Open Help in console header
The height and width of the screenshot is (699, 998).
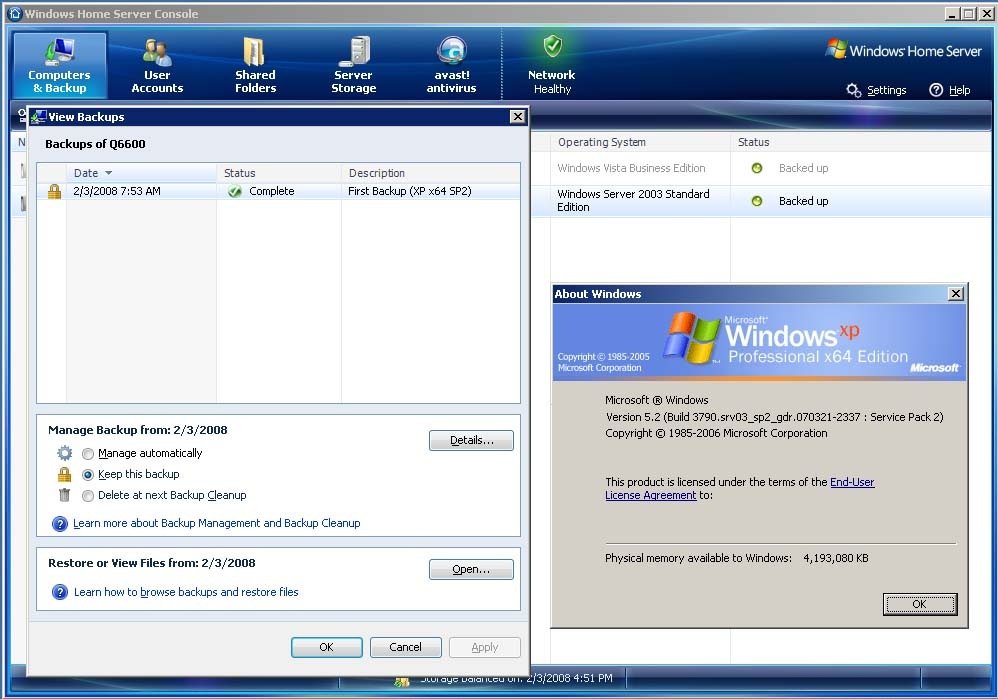959,90
